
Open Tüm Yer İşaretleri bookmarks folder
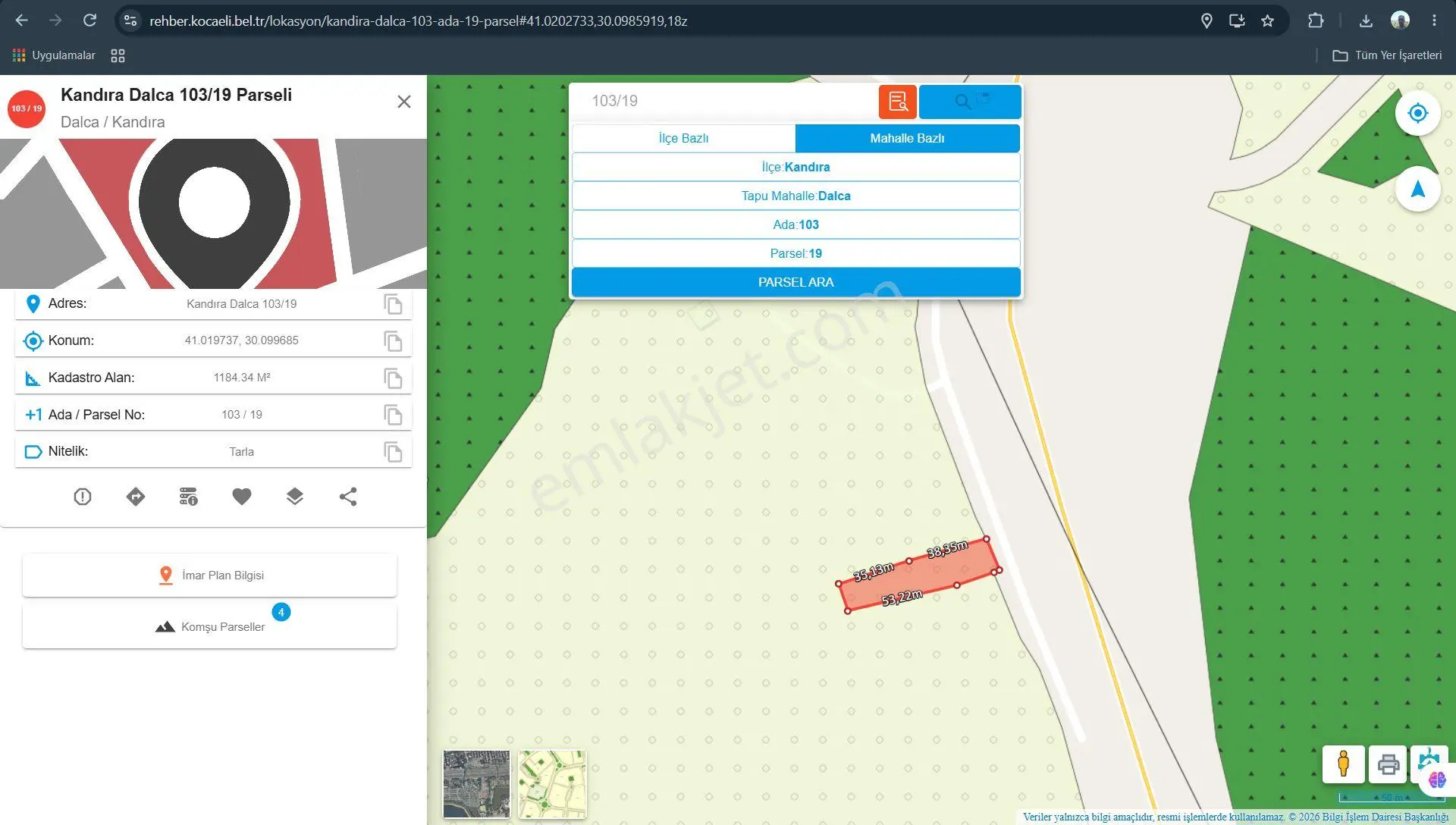coord(1388,55)
